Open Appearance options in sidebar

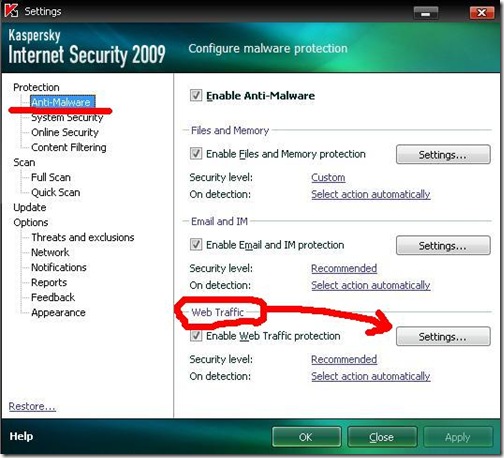(58, 312)
